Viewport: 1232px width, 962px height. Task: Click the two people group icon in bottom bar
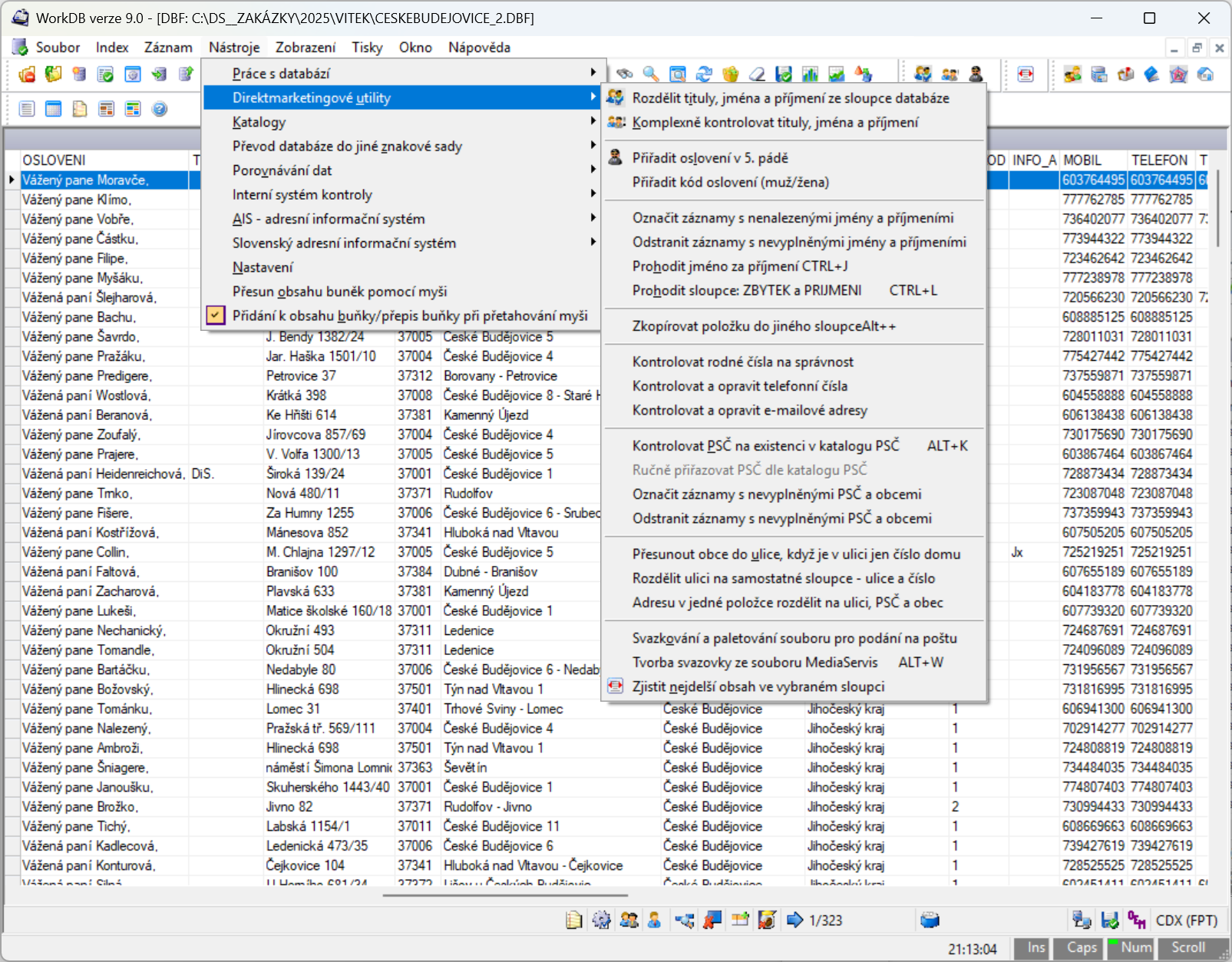coord(629,920)
